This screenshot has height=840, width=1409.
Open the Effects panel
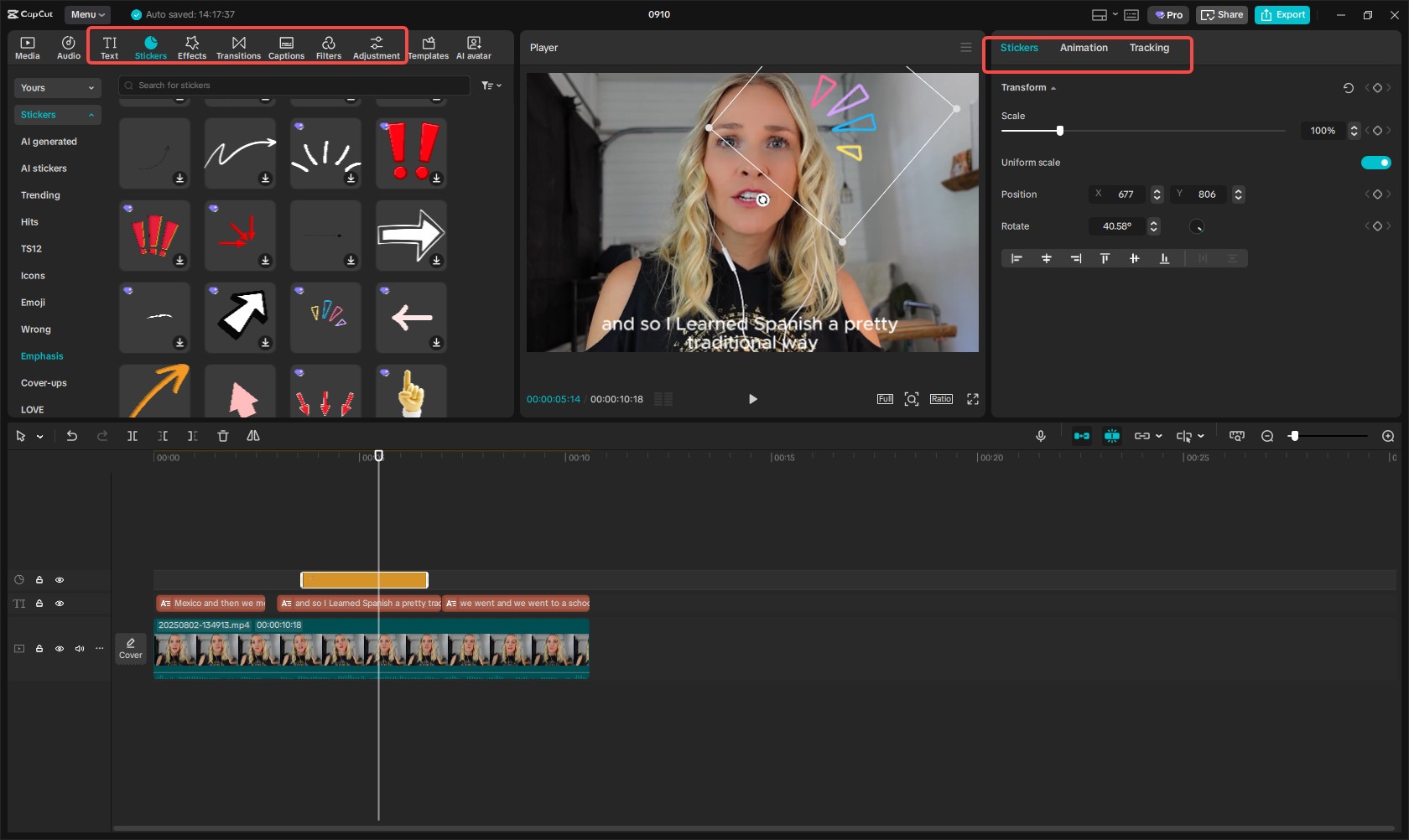[191, 48]
